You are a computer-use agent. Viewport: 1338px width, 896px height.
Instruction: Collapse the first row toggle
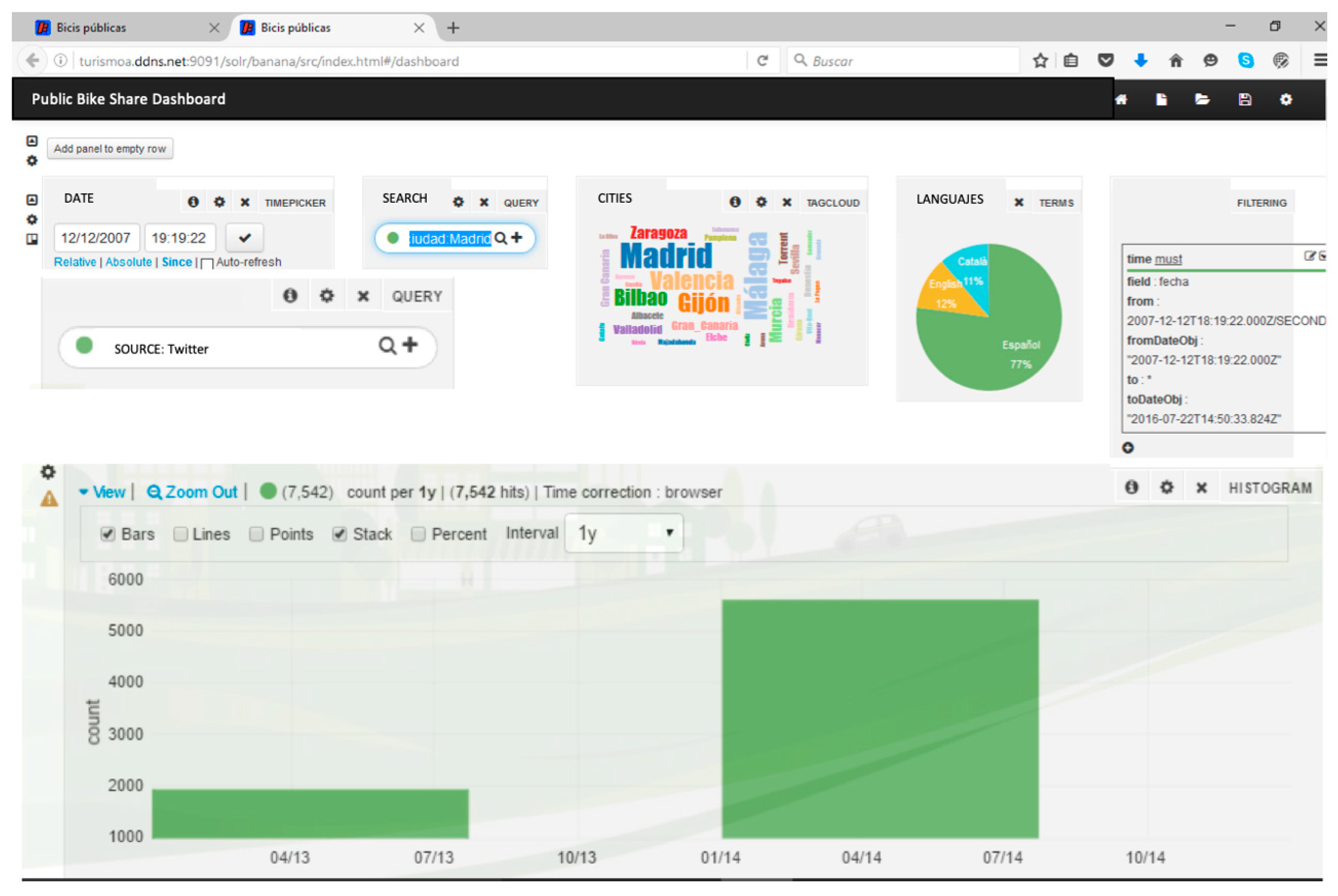(32, 140)
